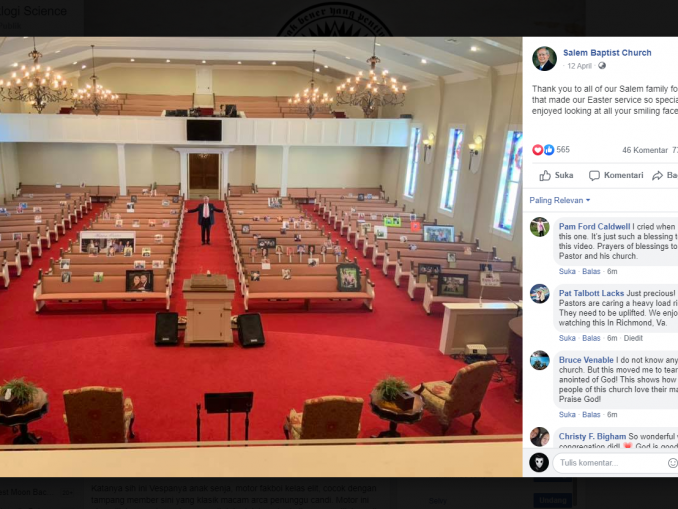Screen dimensions: 678x509
Task: Open the 46 Komentar count
Action: coord(645,150)
